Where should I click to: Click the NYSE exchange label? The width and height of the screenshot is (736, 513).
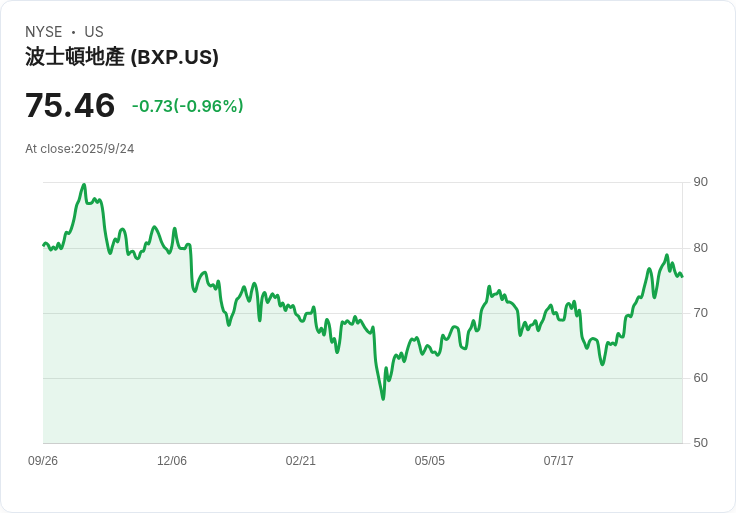pos(44,32)
